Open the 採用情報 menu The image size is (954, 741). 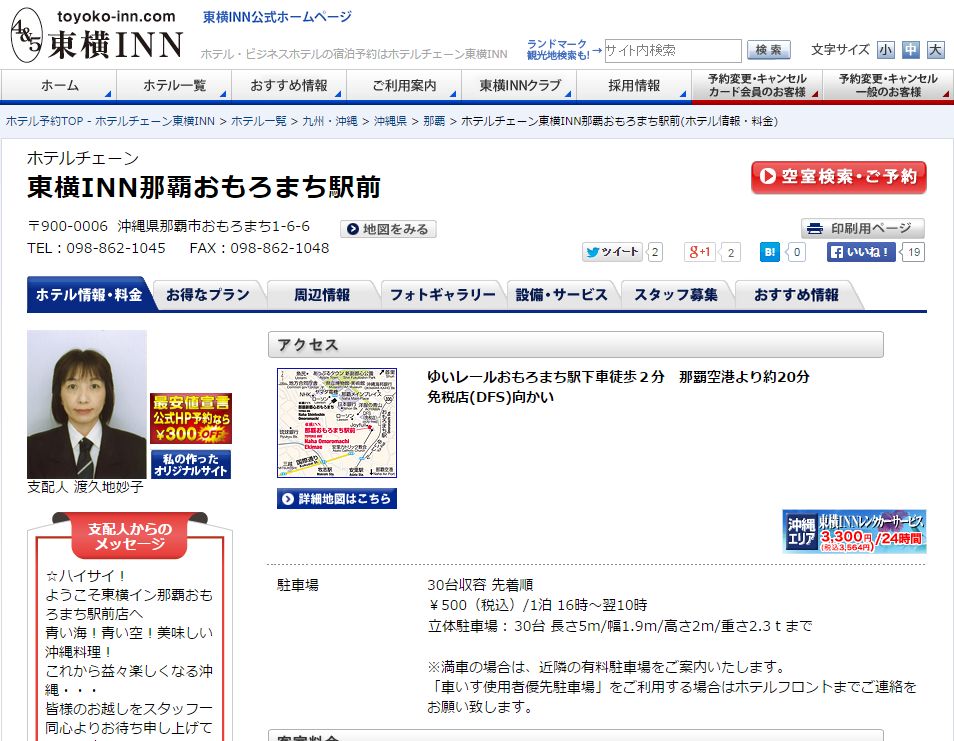(634, 85)
